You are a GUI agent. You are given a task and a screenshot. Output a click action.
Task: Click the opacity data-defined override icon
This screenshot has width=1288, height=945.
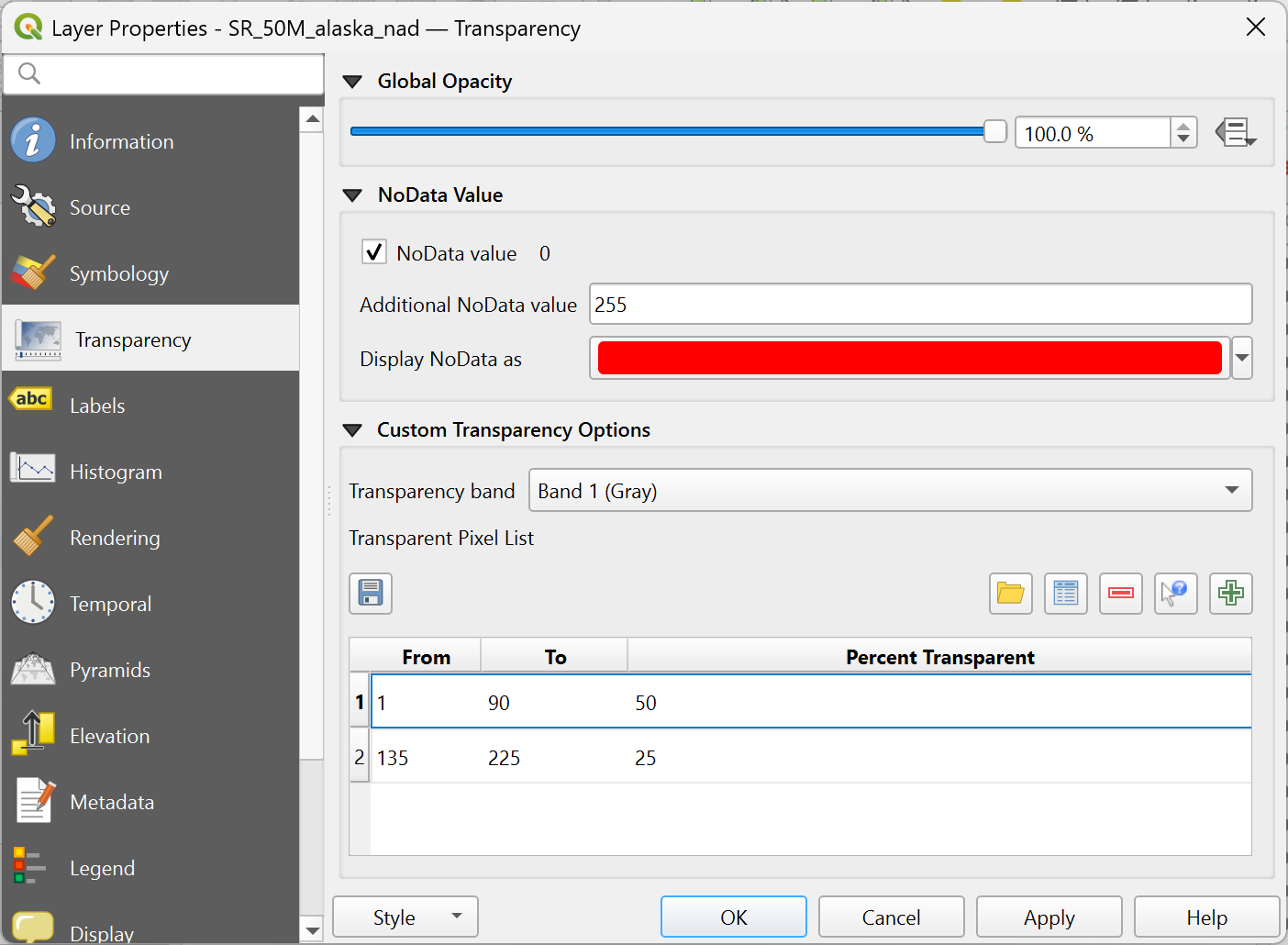pyautogui.click(x=1235, y=133)
